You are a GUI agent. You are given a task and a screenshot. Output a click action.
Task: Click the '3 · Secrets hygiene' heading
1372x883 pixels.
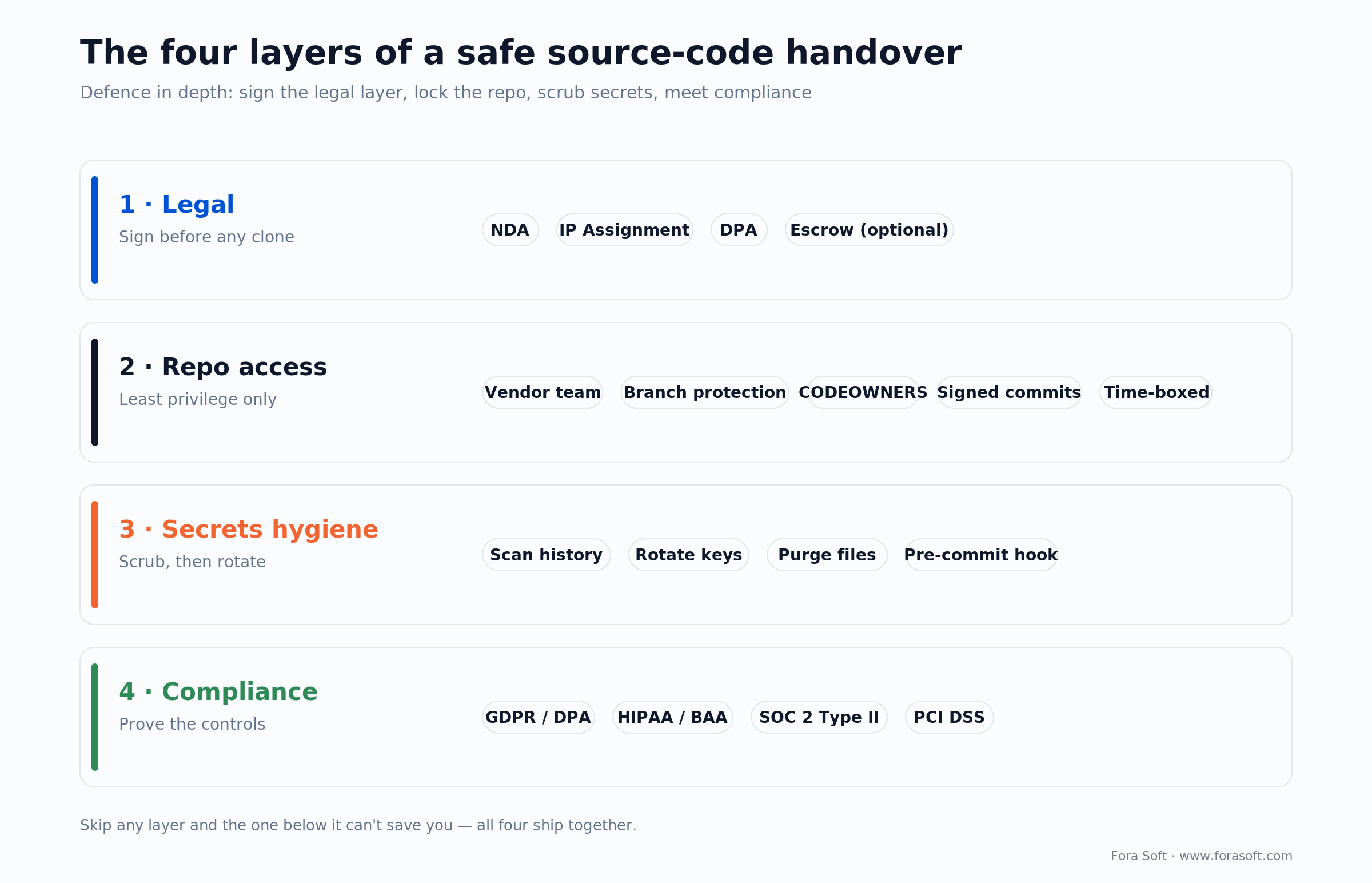[248, 529]
